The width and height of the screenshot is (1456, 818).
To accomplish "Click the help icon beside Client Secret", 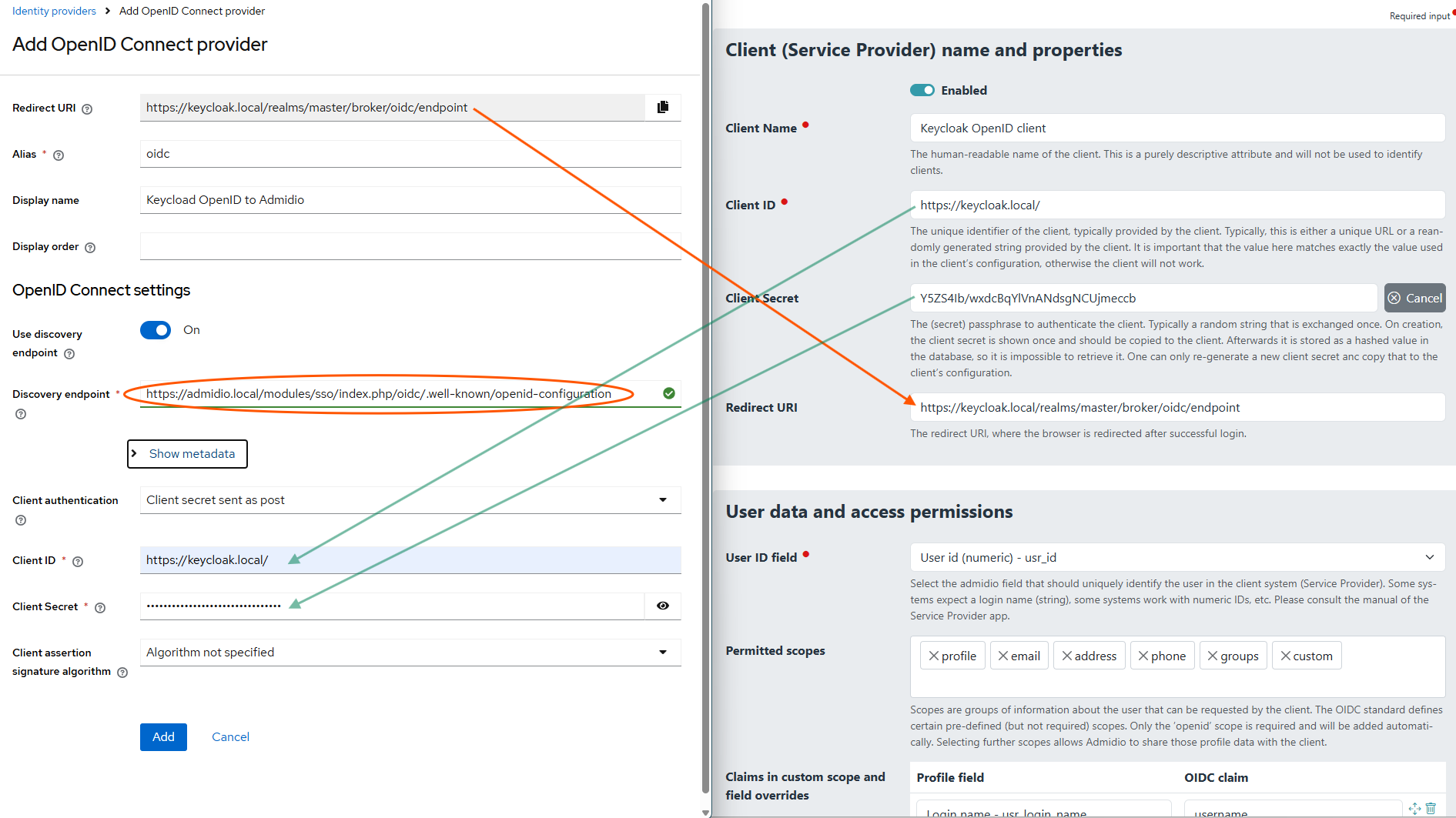I will click(x=100, y=608).
